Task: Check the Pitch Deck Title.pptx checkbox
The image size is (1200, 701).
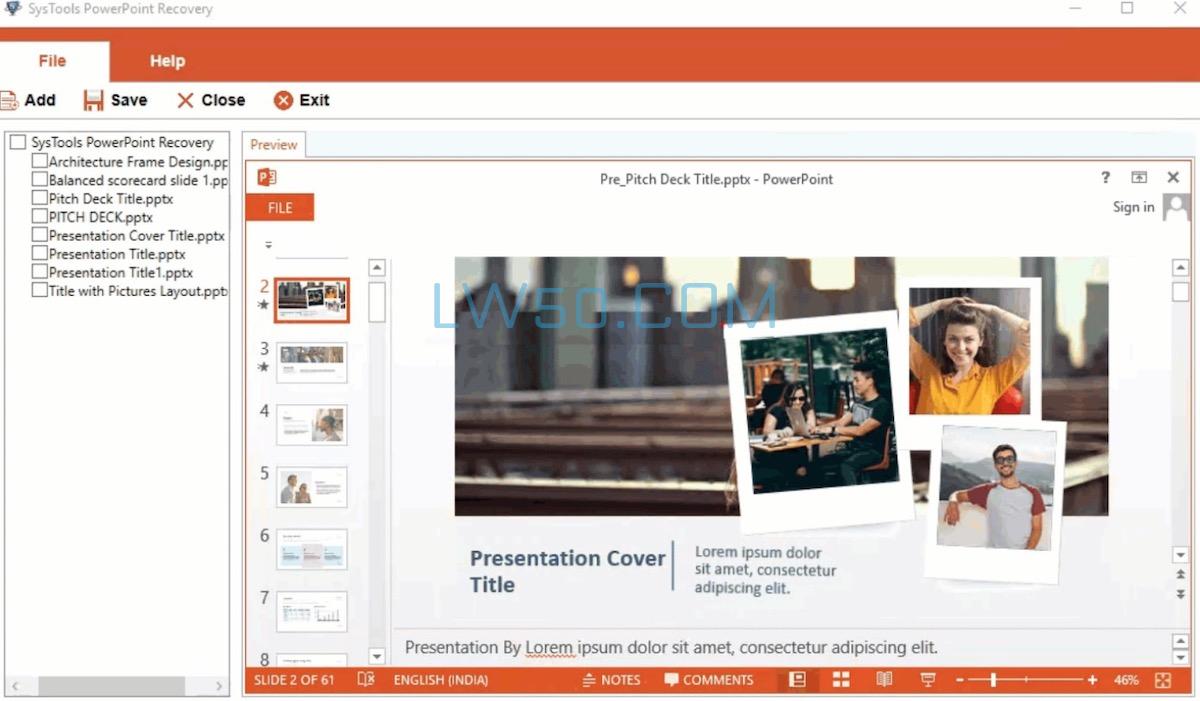Action: 39,198
